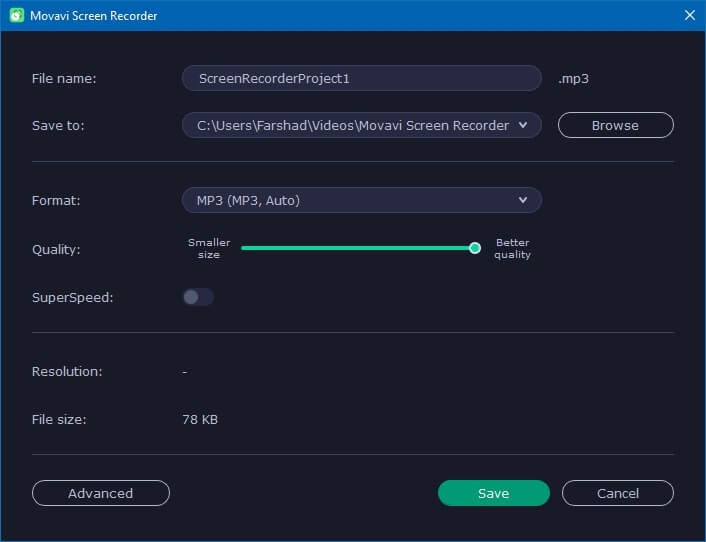The image size is (706, 542).
Task: Cancel the export dialog
Action: point(618,493)
